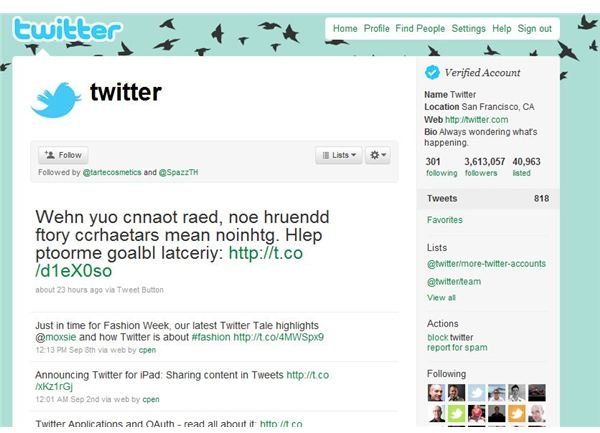This screenshot has width=600, height=433.
Task: Open the #fashion hashtag link
Action: (211, 337)
